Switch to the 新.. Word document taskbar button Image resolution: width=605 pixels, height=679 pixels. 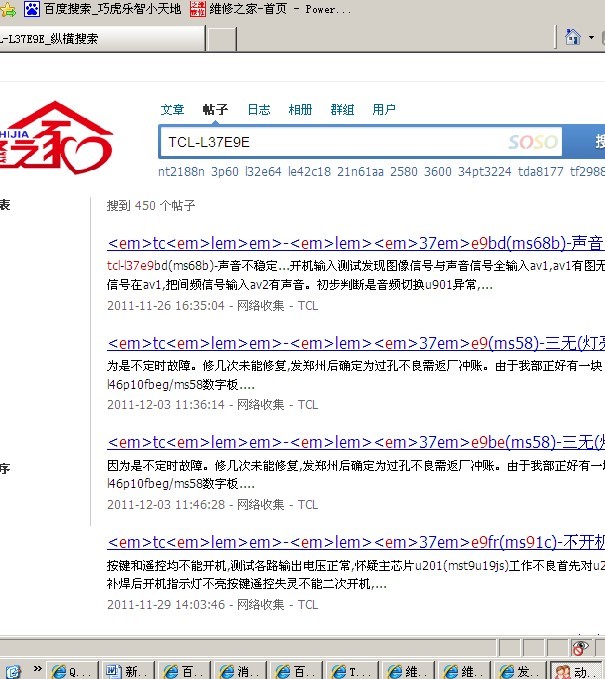click(x=129, y=671)
